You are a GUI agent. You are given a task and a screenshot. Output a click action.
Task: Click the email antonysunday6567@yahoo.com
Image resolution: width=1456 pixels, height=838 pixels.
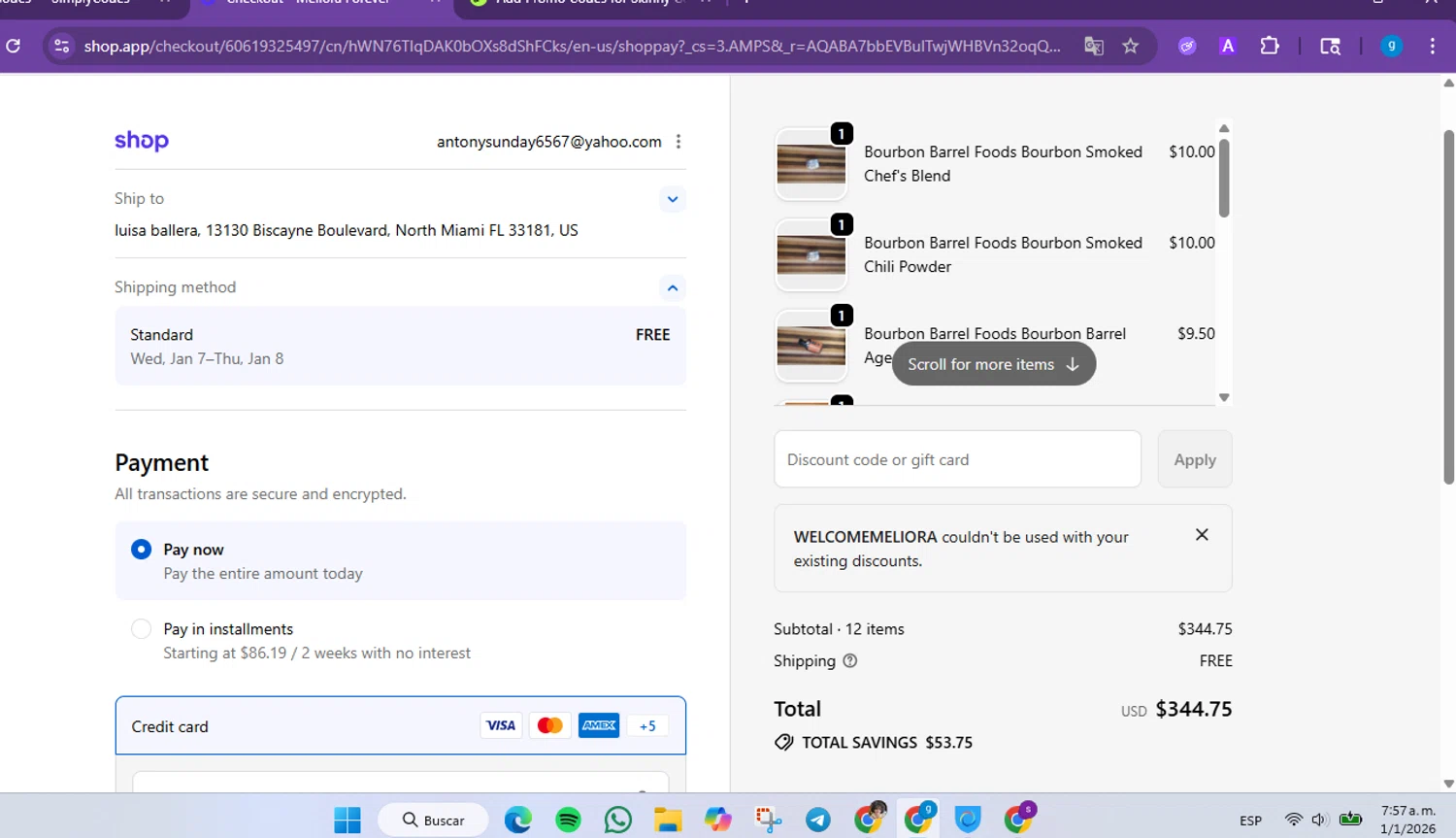(549, 142)
